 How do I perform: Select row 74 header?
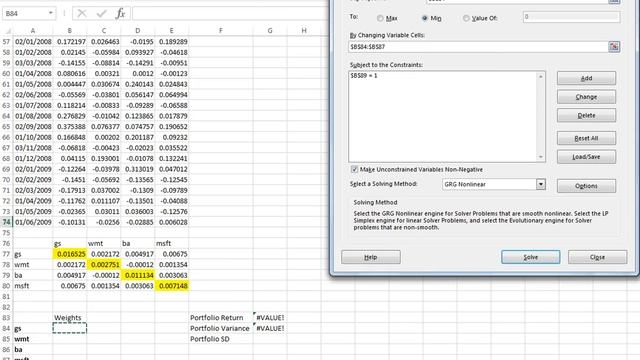pyautogui.click(x=7, y=222)
